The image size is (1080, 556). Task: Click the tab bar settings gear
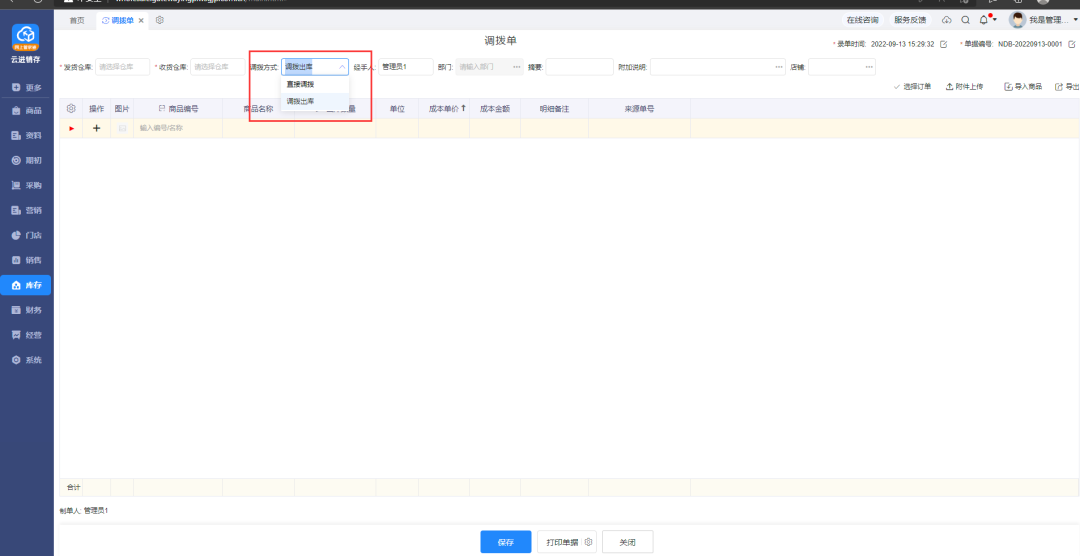(x=160, y=20)
